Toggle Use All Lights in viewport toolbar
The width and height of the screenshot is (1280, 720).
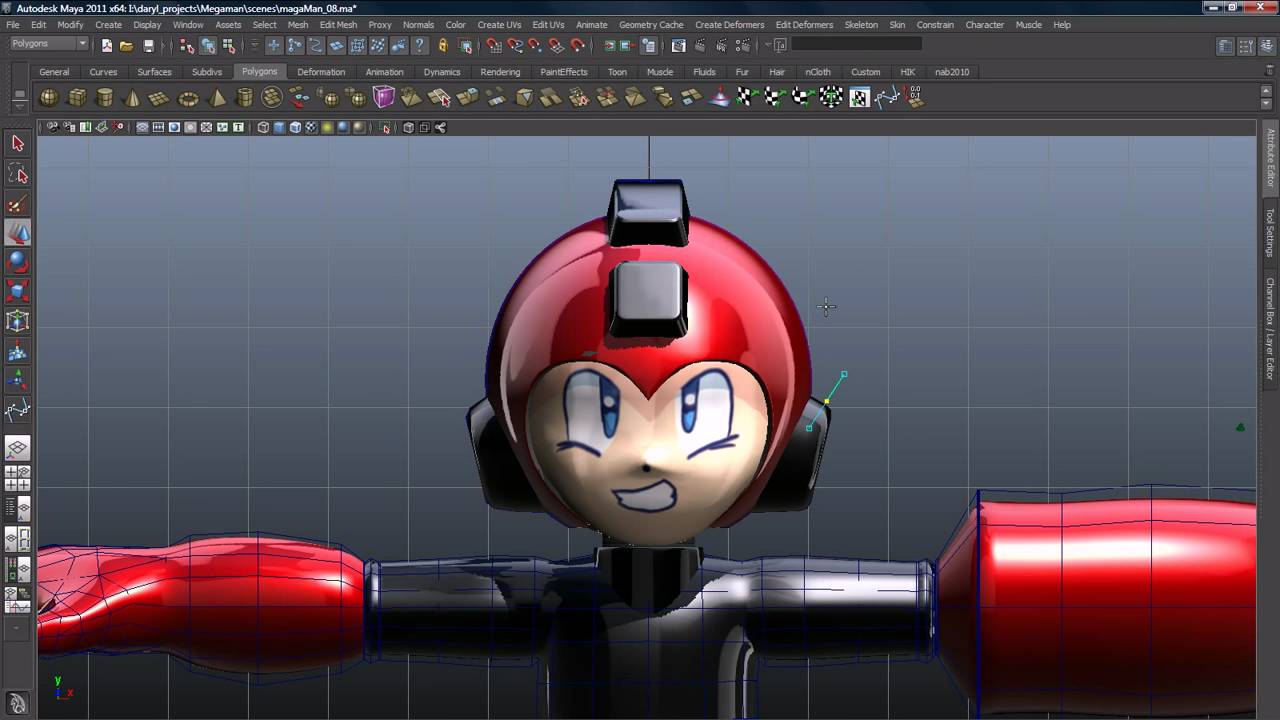pyautogui.click(x=327, y=127)
